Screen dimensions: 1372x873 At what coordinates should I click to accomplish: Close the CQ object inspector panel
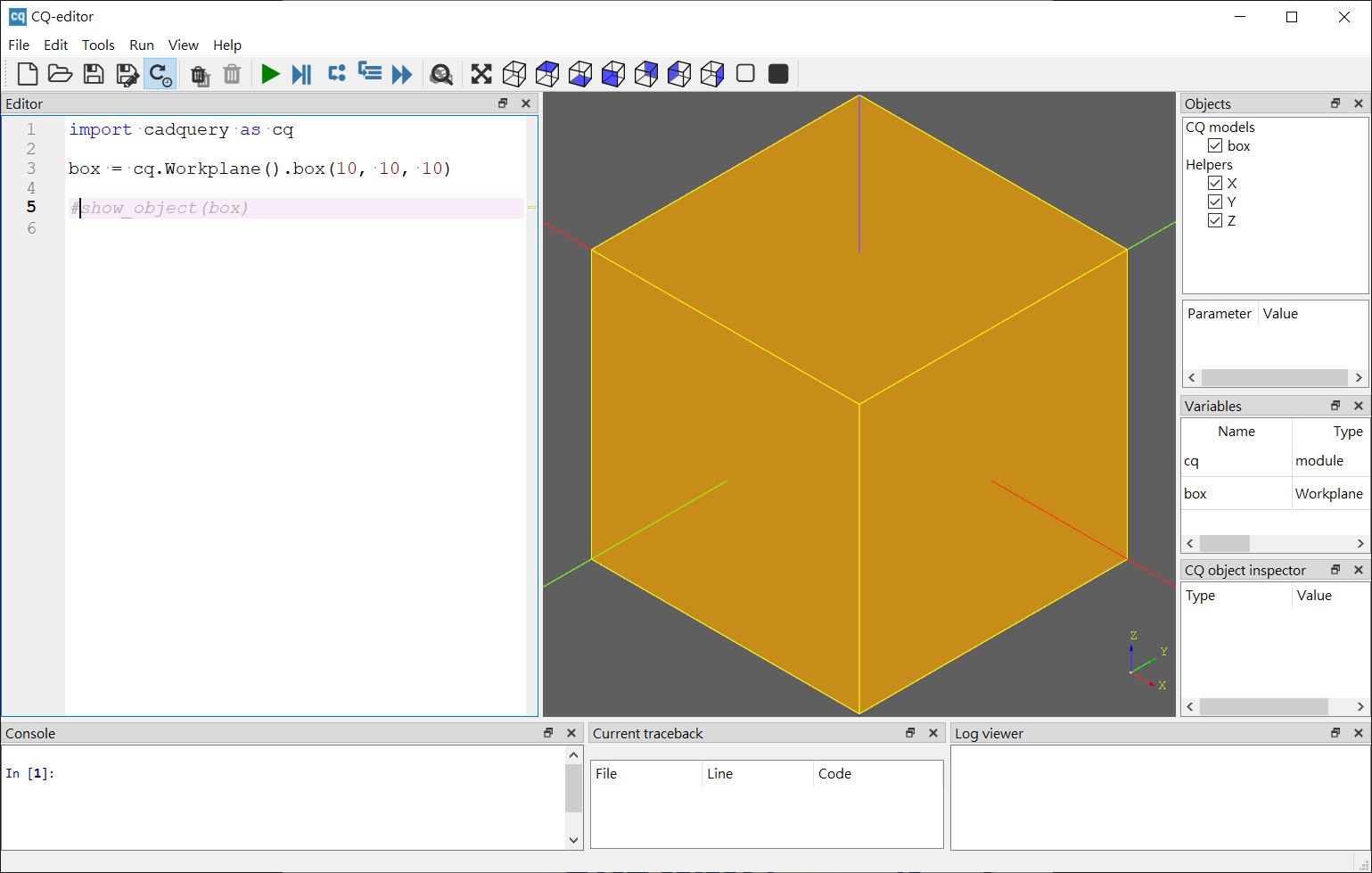click(1359, 570)
